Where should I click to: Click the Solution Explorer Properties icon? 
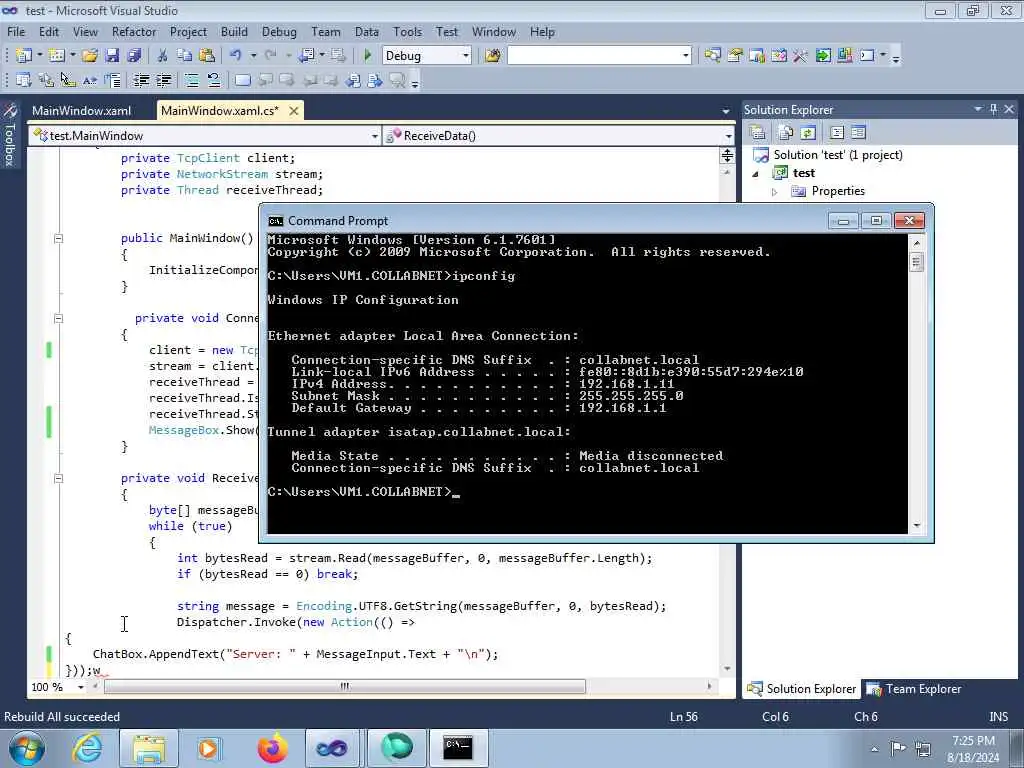(758, 133)
